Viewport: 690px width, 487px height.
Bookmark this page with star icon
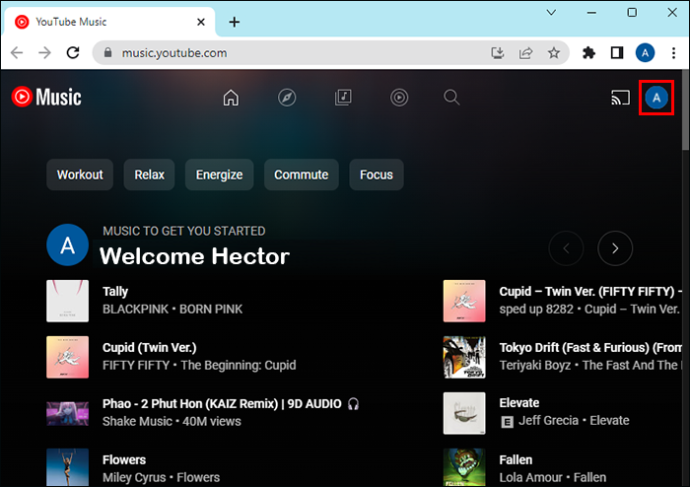pos(554,53)
